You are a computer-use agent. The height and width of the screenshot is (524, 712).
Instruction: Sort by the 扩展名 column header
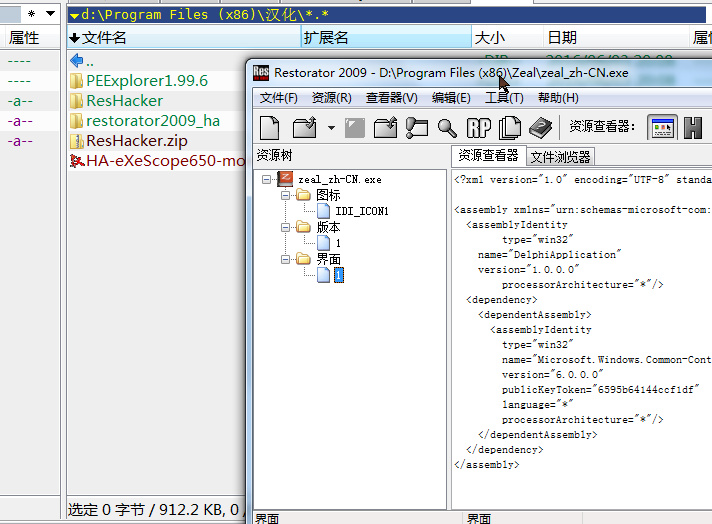(x=386, y=37)
